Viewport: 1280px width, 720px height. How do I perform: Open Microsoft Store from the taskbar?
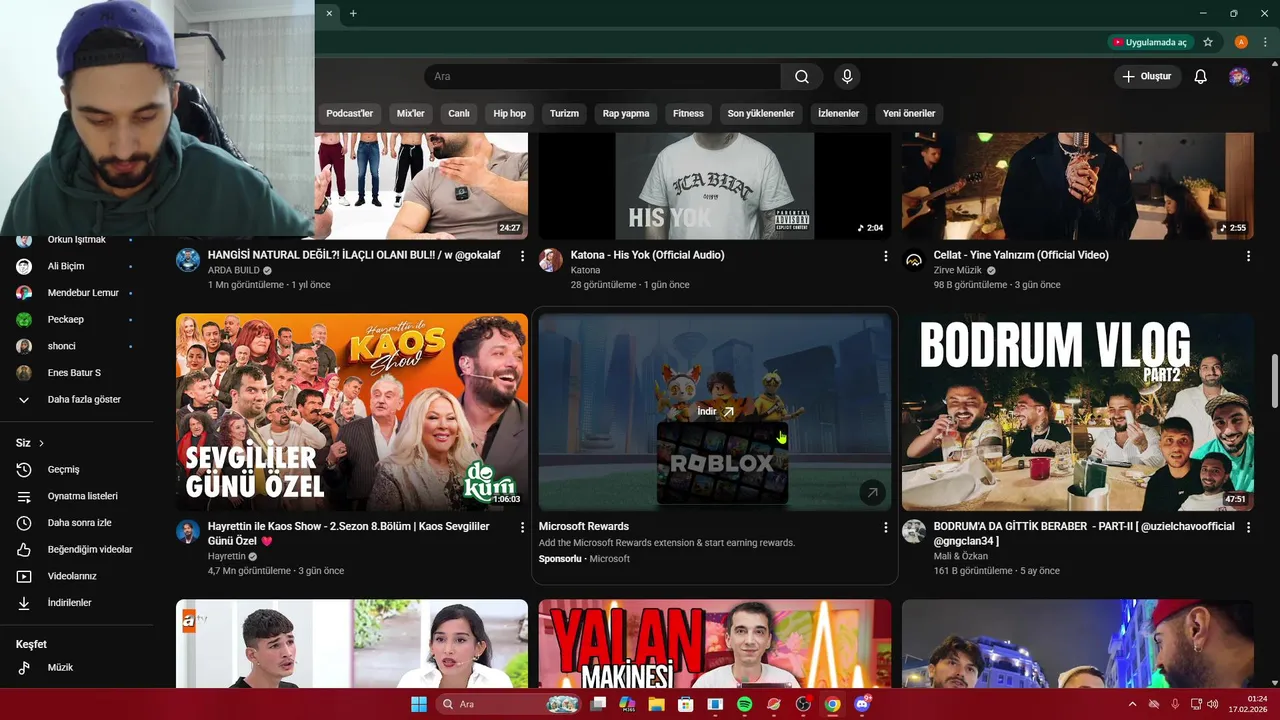[x=685, y=704]
